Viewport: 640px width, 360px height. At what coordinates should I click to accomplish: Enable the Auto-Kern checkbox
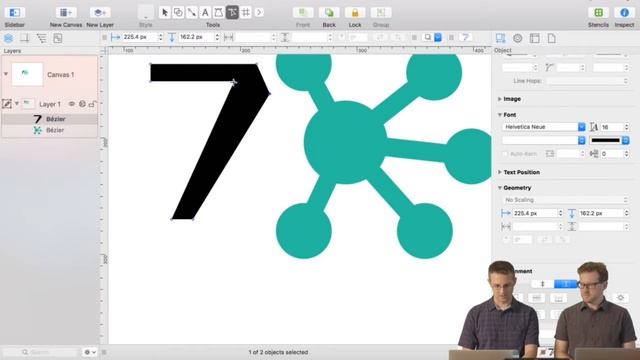[x=504, y=154]
